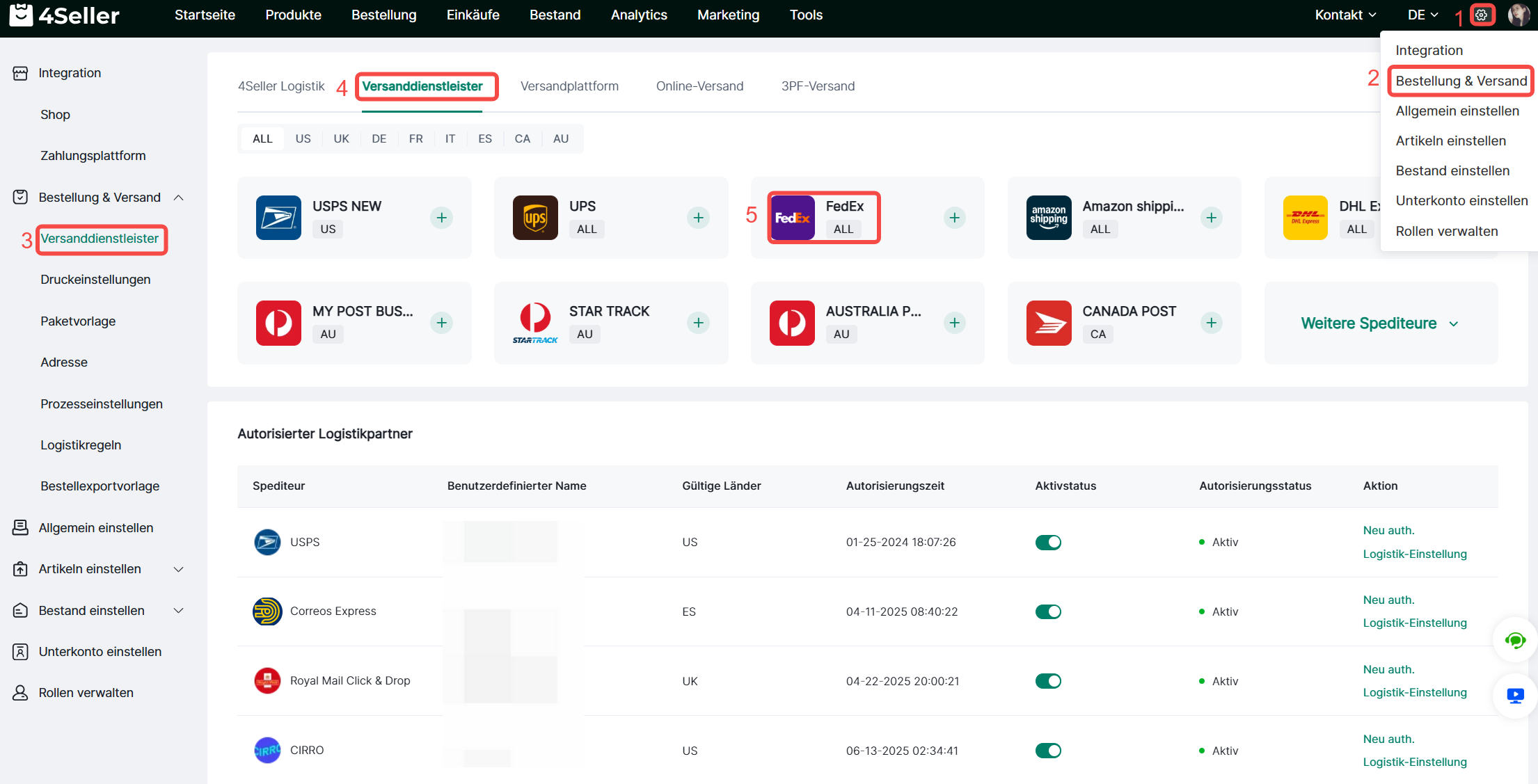Click Neu auth. link for USPS row
This screenshot has height=784, width=1538.
tap(1388, 530)
